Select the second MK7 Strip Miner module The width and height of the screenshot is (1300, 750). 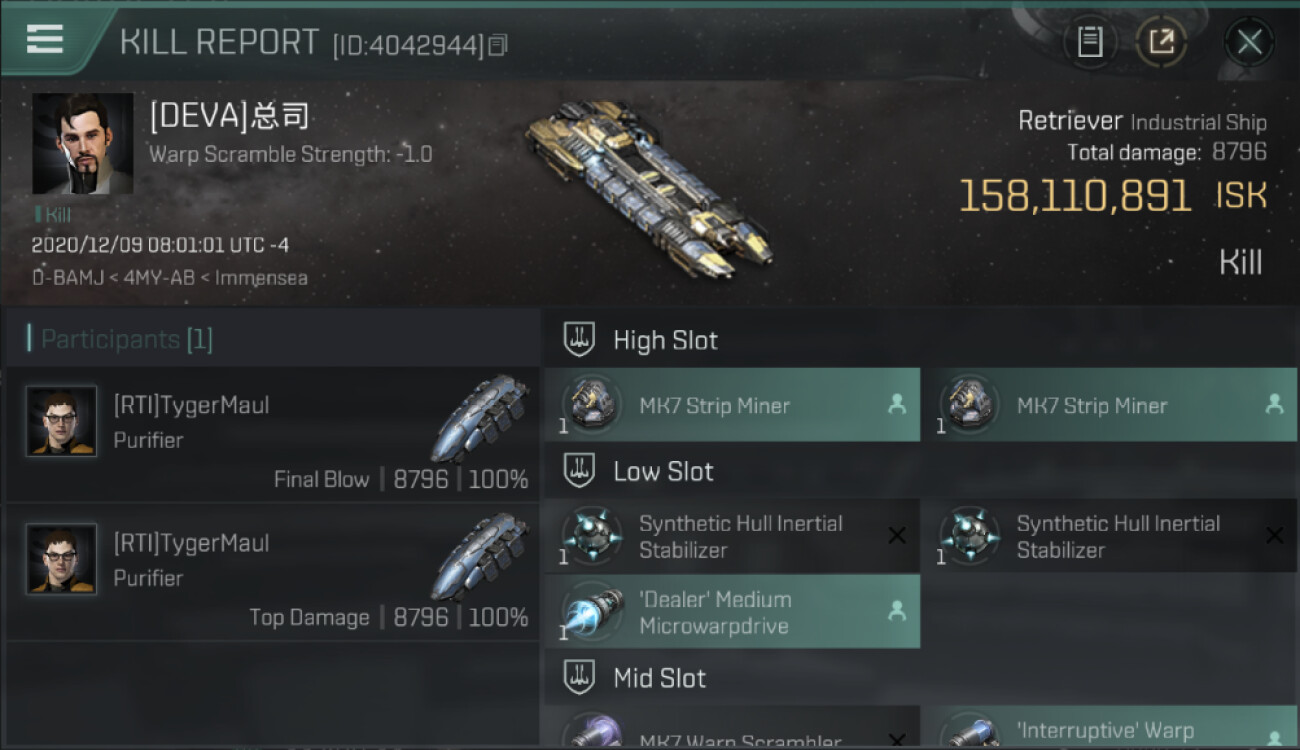tap(1109, 404)
